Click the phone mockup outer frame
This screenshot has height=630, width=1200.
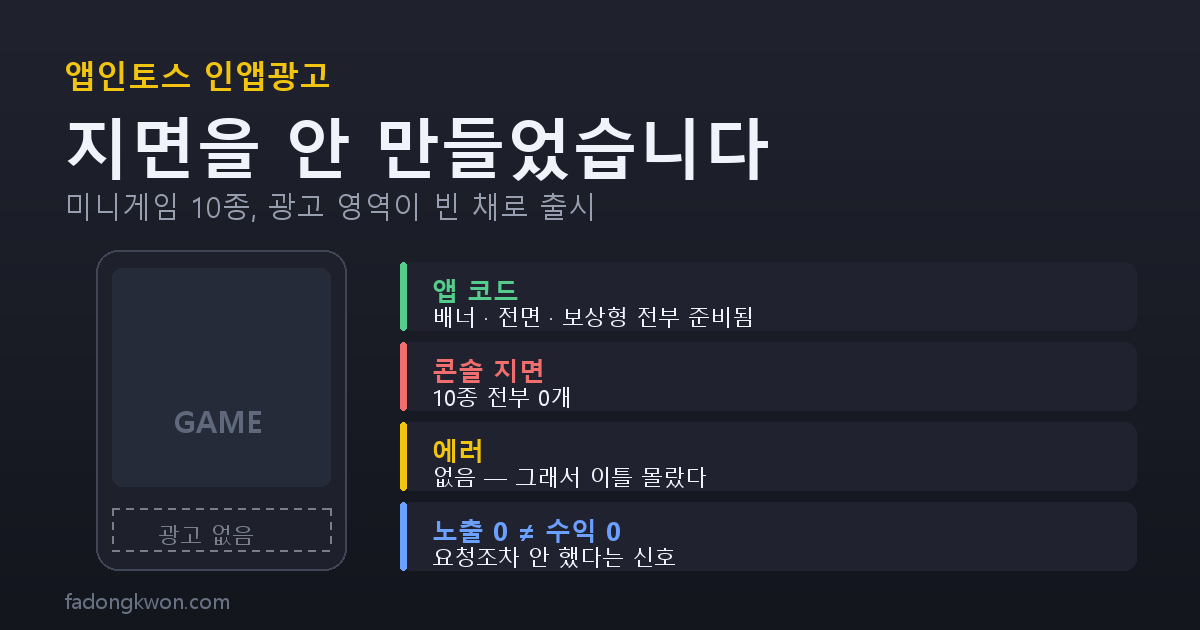pos(221,410)
